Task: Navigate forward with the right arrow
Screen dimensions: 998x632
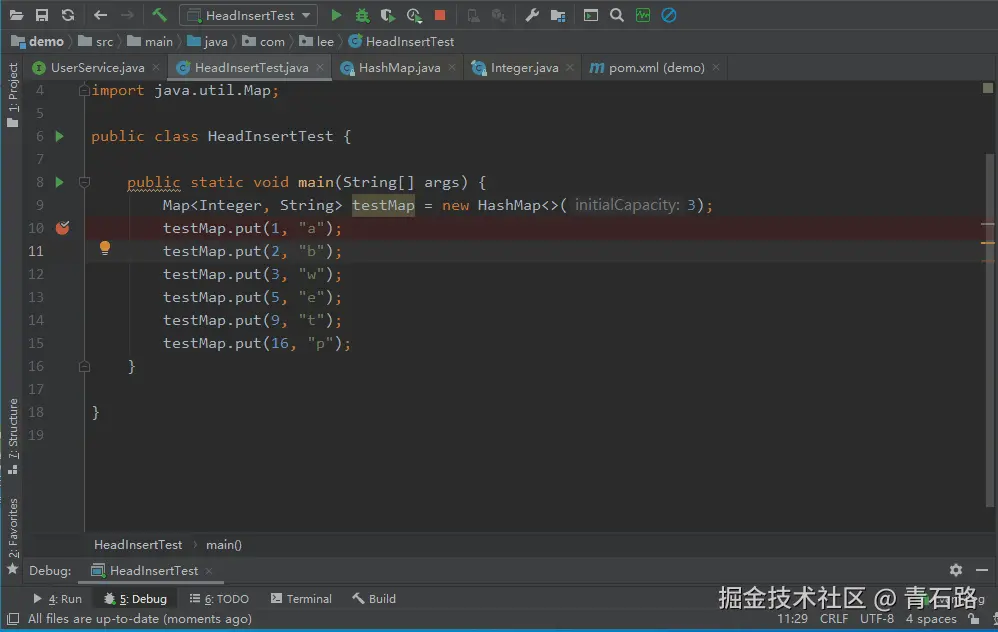Action: pyautogui.click(x=127, y=15)
